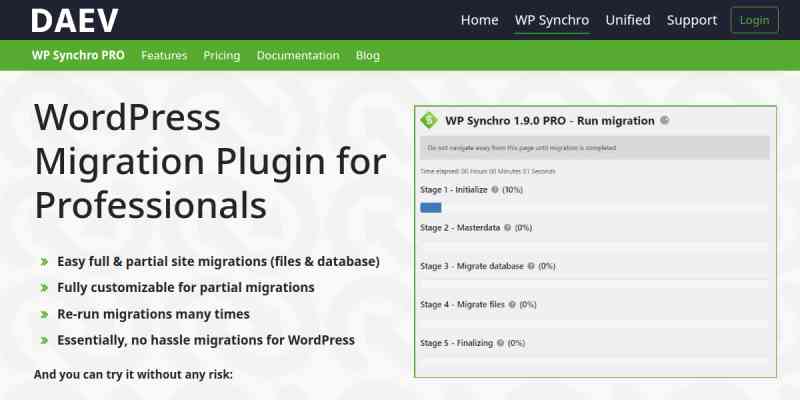Viewport: 800px width, 400px height.
Task: Click help icon beside Run migration title
Action: click(664, 120)
